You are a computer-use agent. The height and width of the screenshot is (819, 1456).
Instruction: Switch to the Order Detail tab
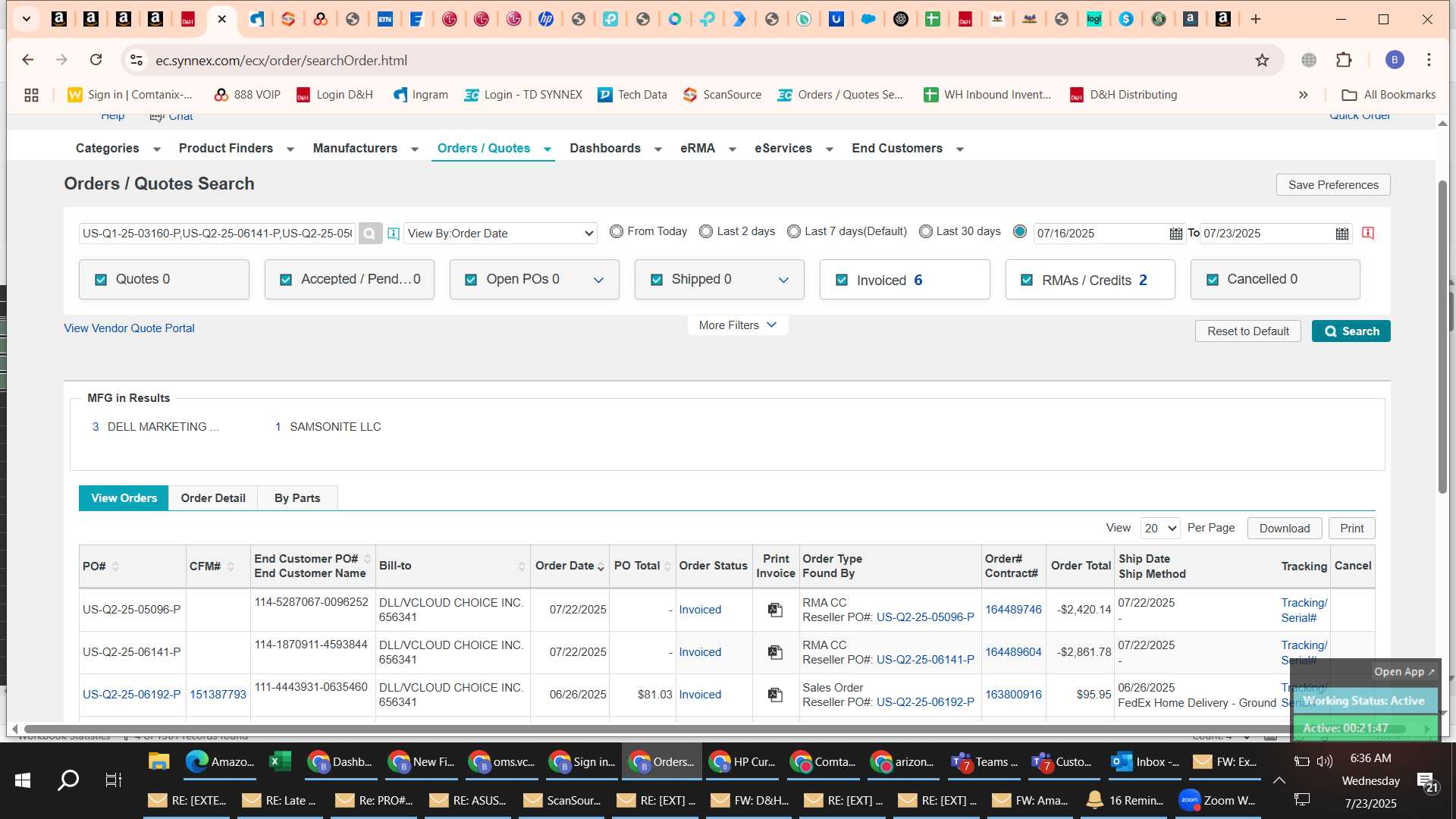coord(213,498)
